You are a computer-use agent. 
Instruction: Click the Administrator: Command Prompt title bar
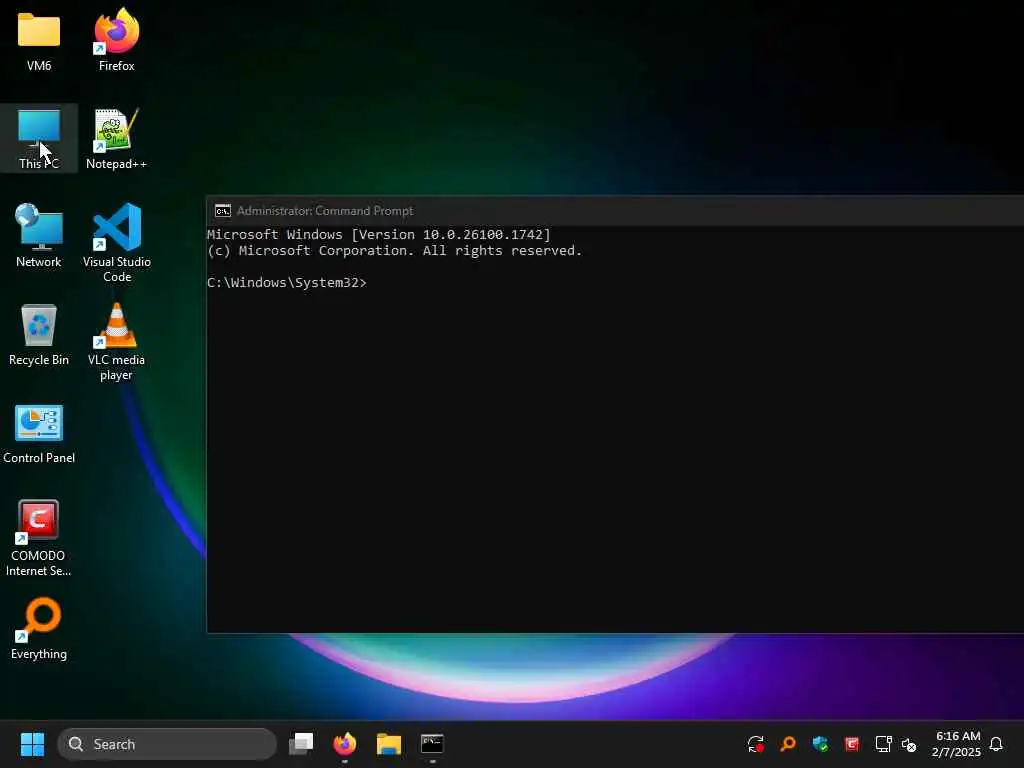click(x=615, y=211)
